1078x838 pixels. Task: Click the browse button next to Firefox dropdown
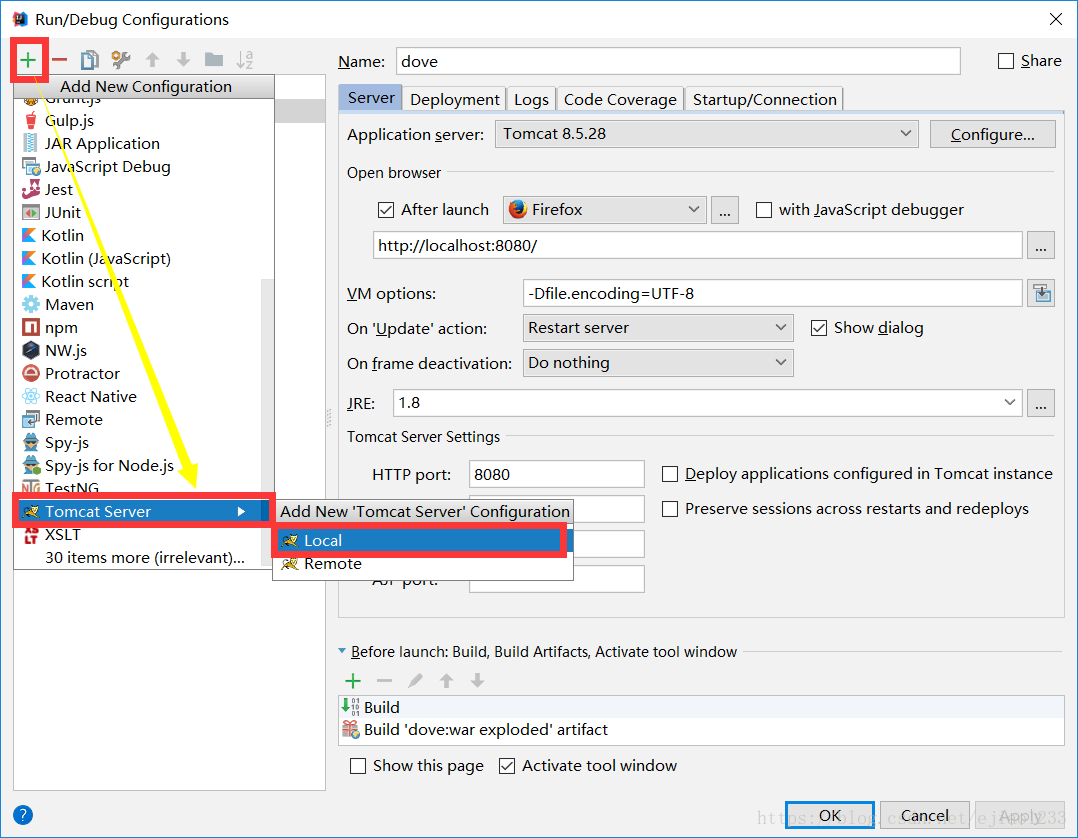click(x=725, y=210)
